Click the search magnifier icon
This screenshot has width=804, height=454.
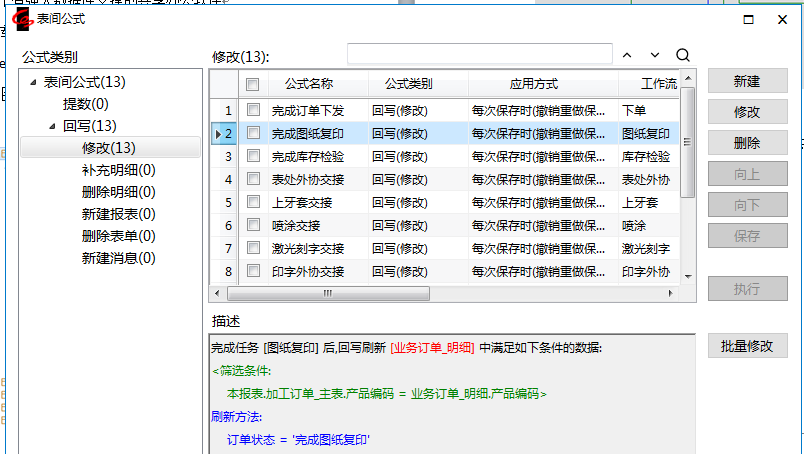pyautogui.click(x=683, y=55)
